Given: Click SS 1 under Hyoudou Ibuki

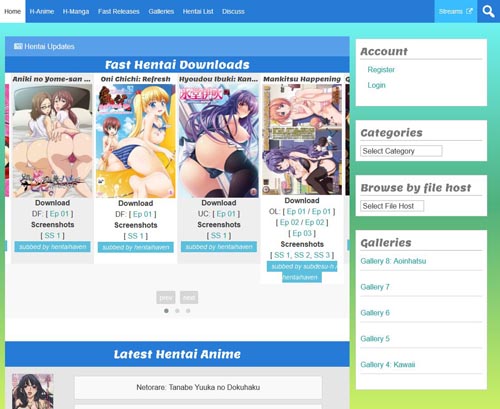Looking at the screenshot, I should point(219,236).
